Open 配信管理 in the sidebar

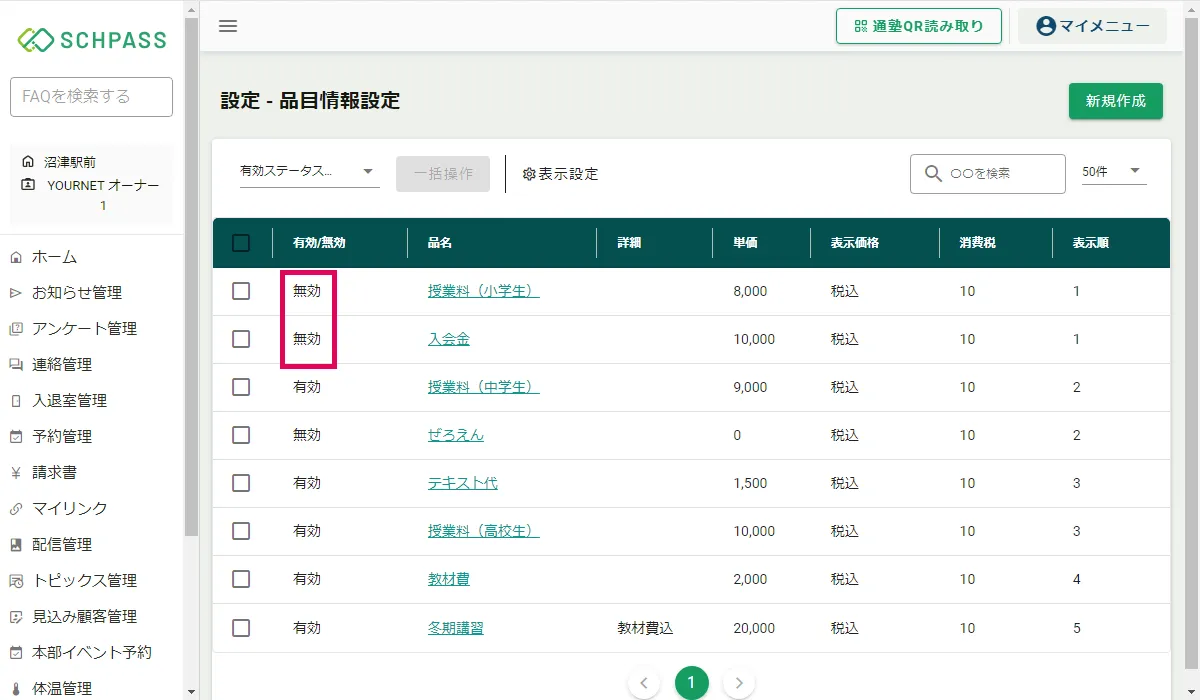[62, 545]
